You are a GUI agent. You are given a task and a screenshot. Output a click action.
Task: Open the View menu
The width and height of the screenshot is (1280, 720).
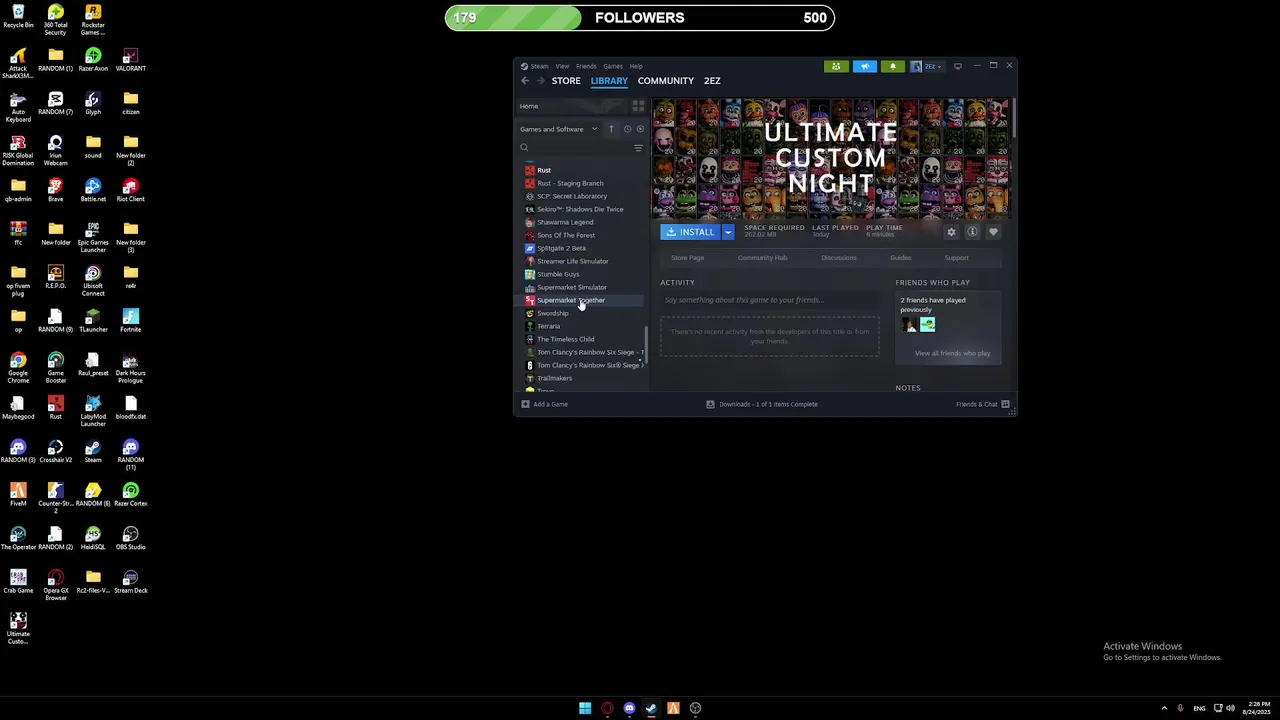pos(562,66)
